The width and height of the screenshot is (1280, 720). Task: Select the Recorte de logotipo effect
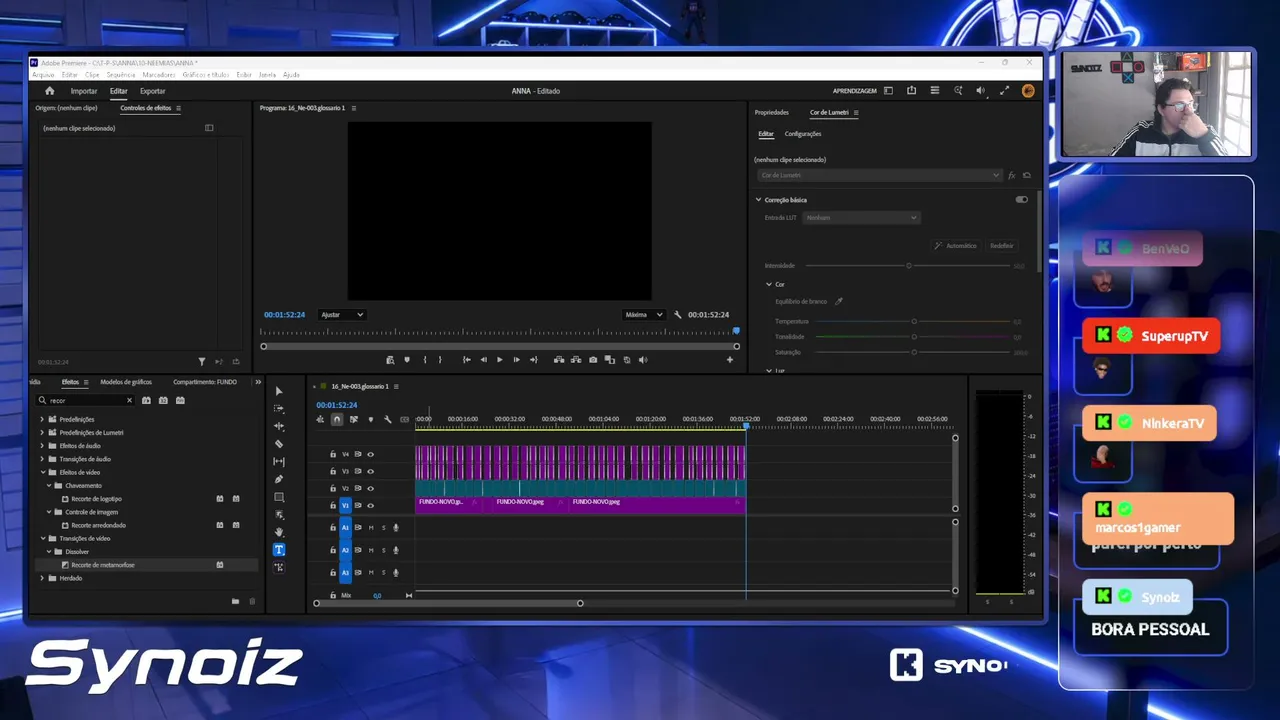click(96, 499)
